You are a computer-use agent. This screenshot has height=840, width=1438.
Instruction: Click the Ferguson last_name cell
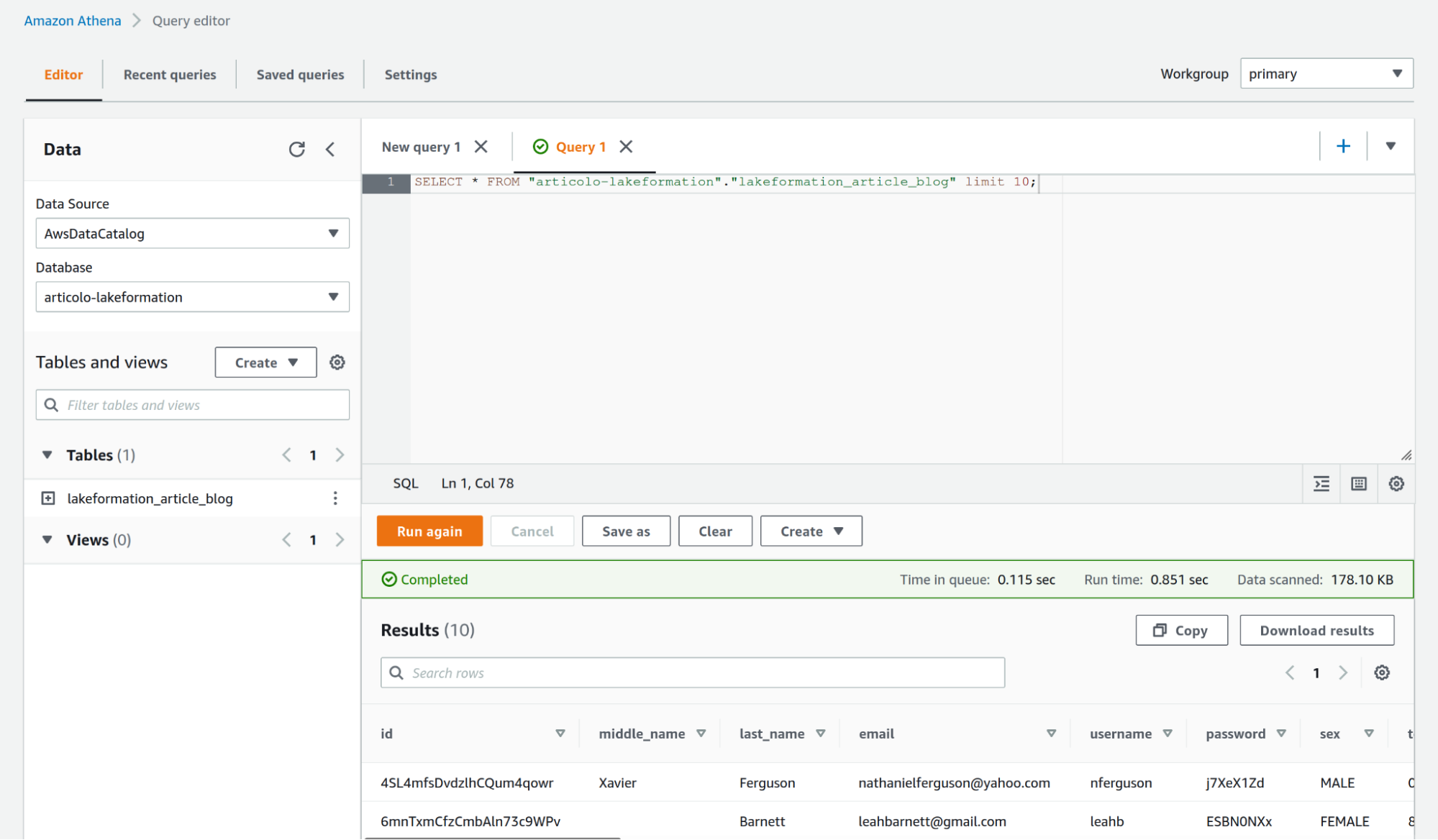click(767, 782)
